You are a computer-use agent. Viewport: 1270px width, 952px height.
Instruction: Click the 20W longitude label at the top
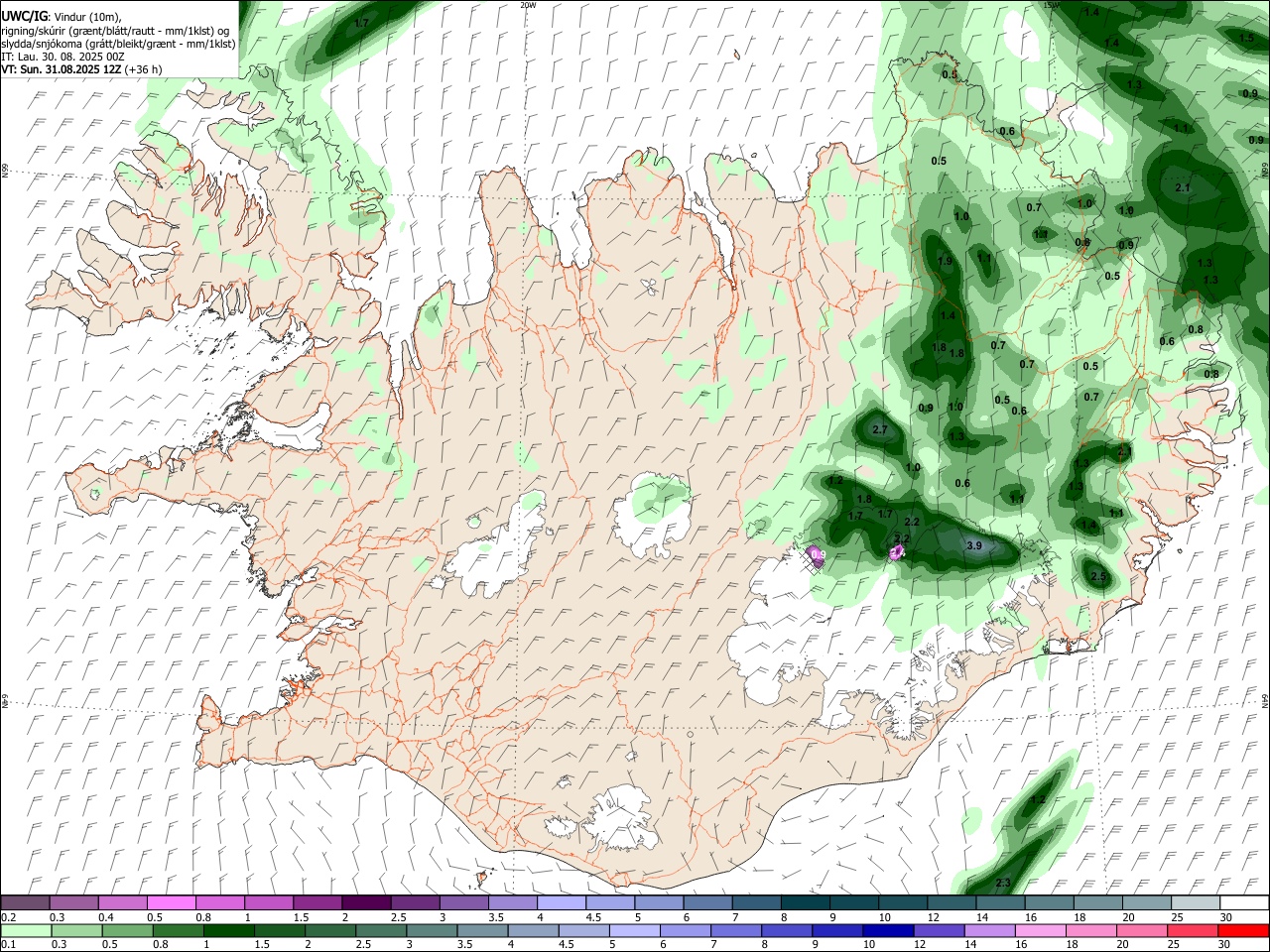pos(528,5)
